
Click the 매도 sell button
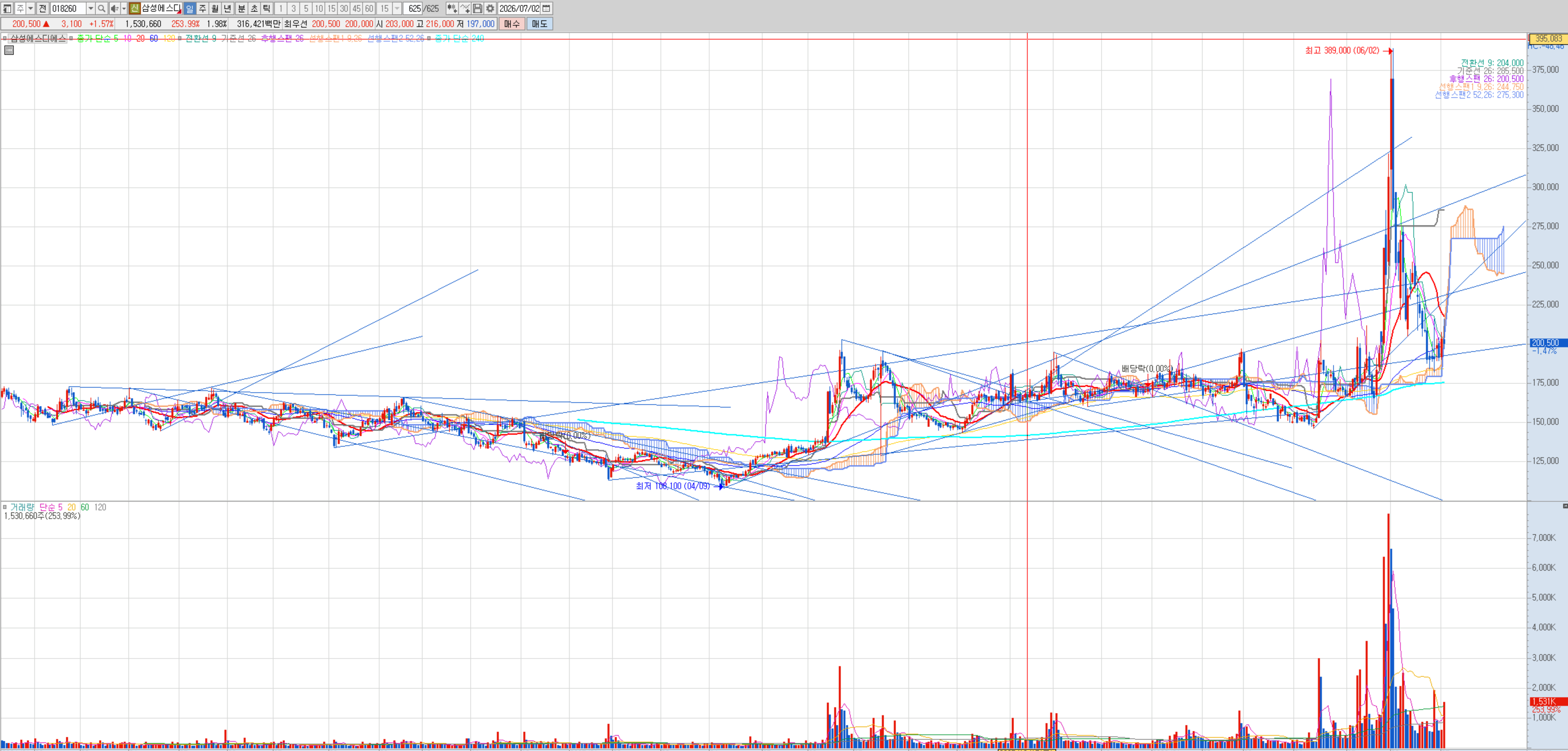click(x=540, y=24)
